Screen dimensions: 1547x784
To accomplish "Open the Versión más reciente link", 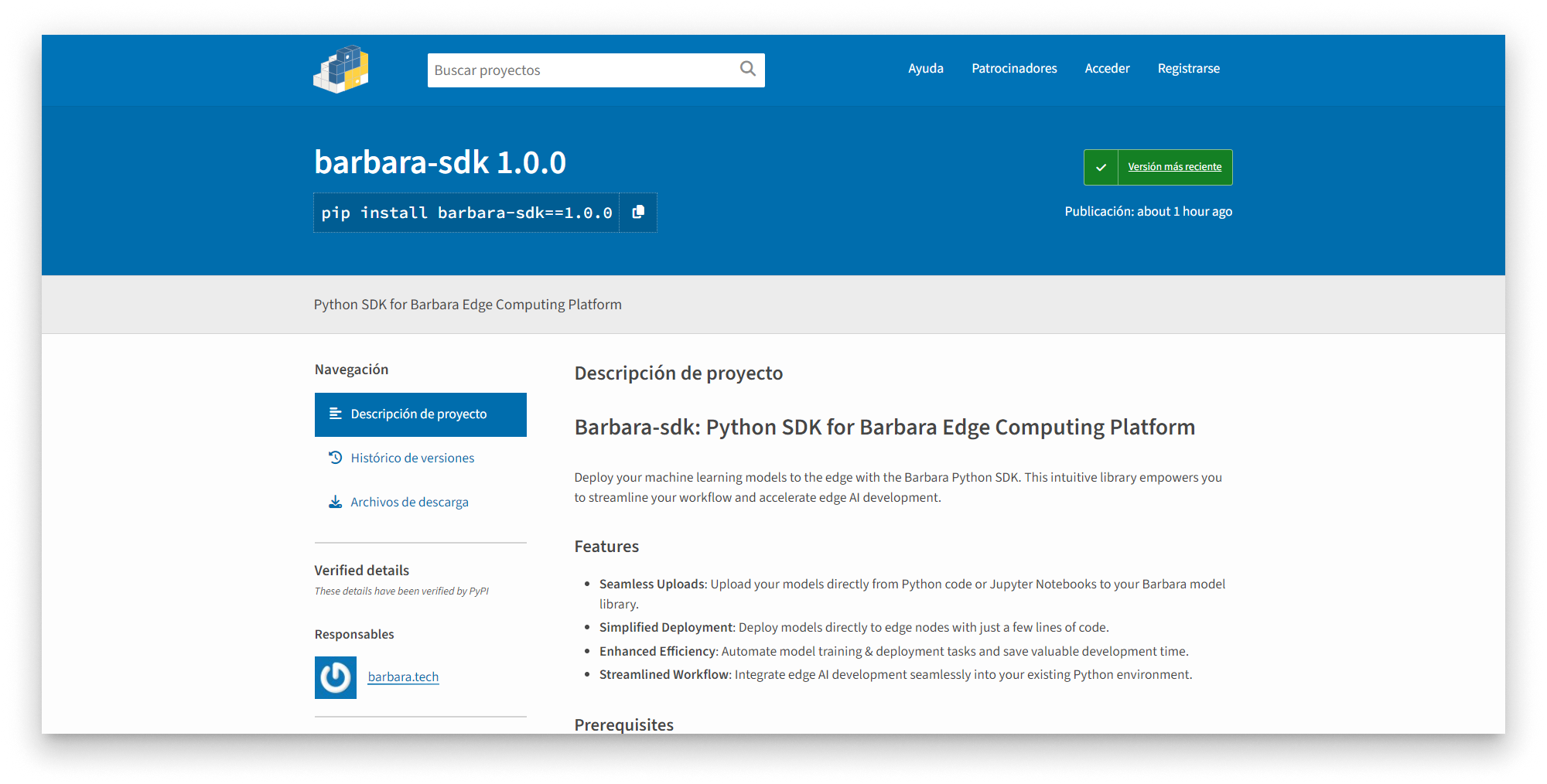I will (1175, 167).
